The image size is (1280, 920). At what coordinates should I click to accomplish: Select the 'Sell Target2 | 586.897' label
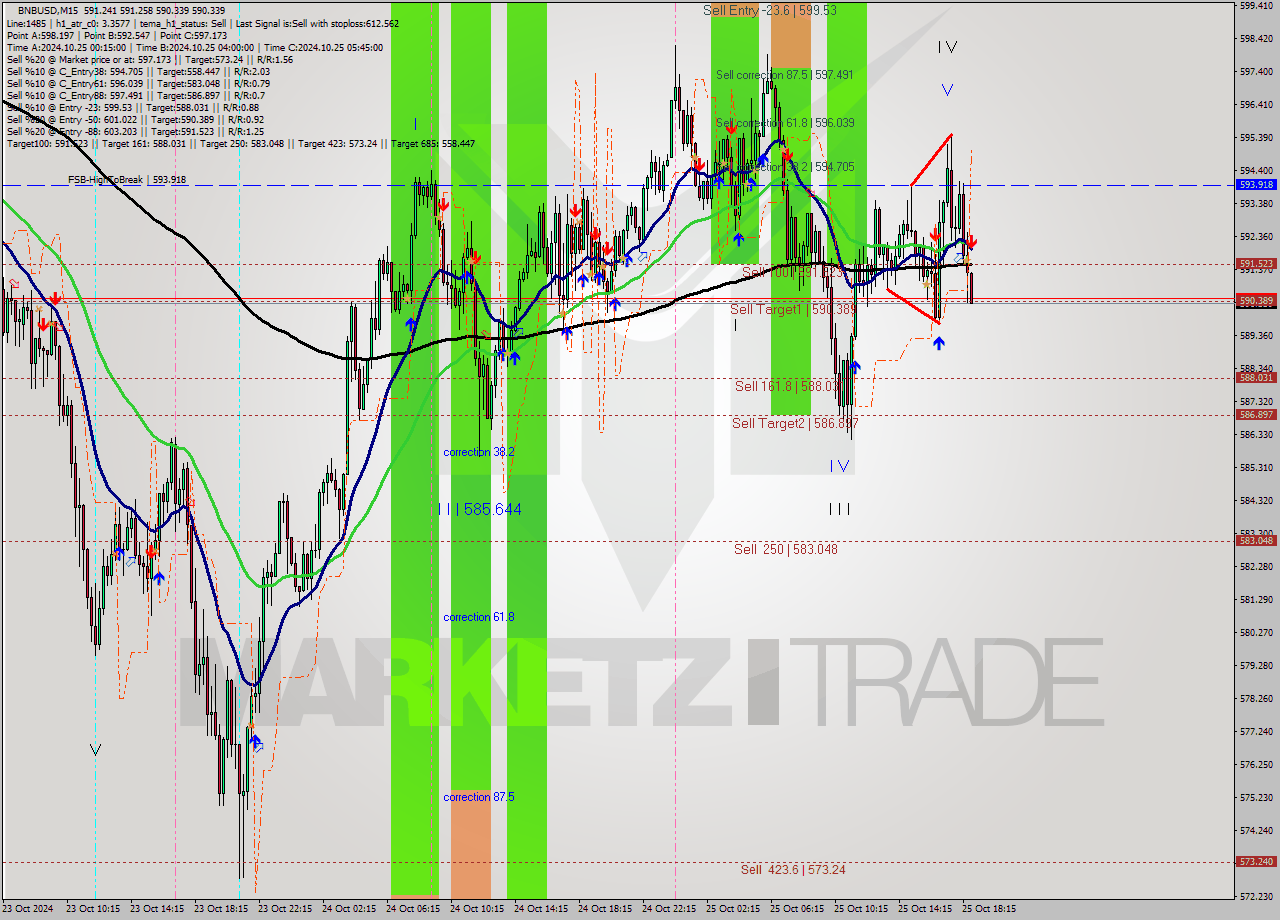tap(795, 424)
